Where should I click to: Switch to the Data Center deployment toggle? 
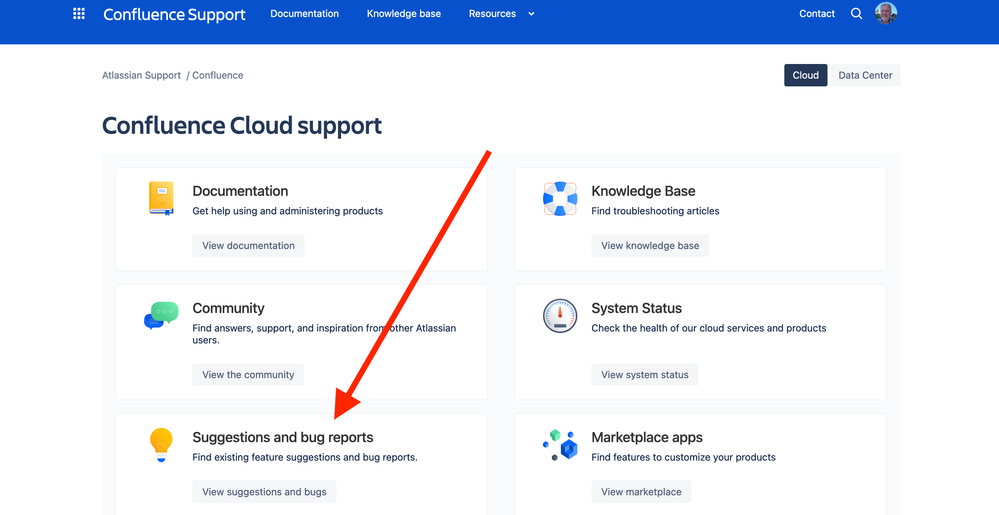click(865, 75)
